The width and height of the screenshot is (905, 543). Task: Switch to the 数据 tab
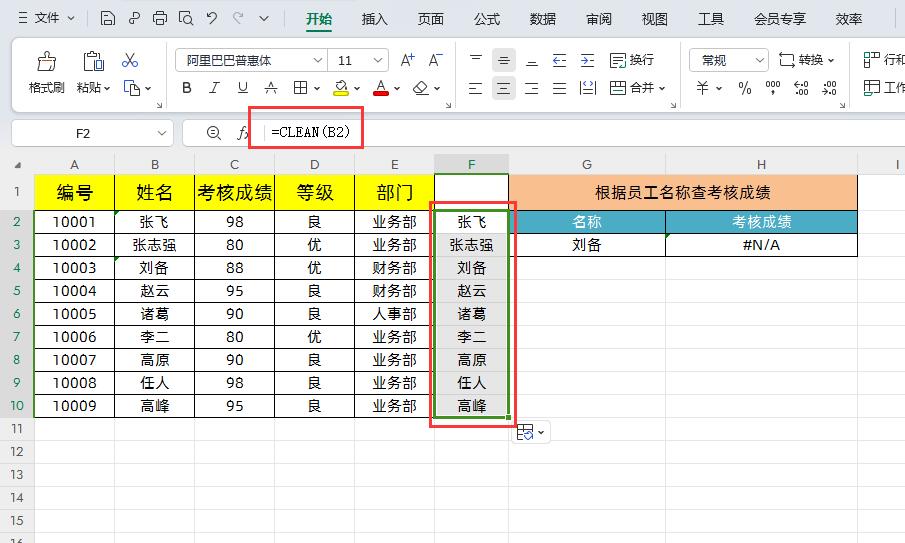pyautogui.click(x=543, y=19)
